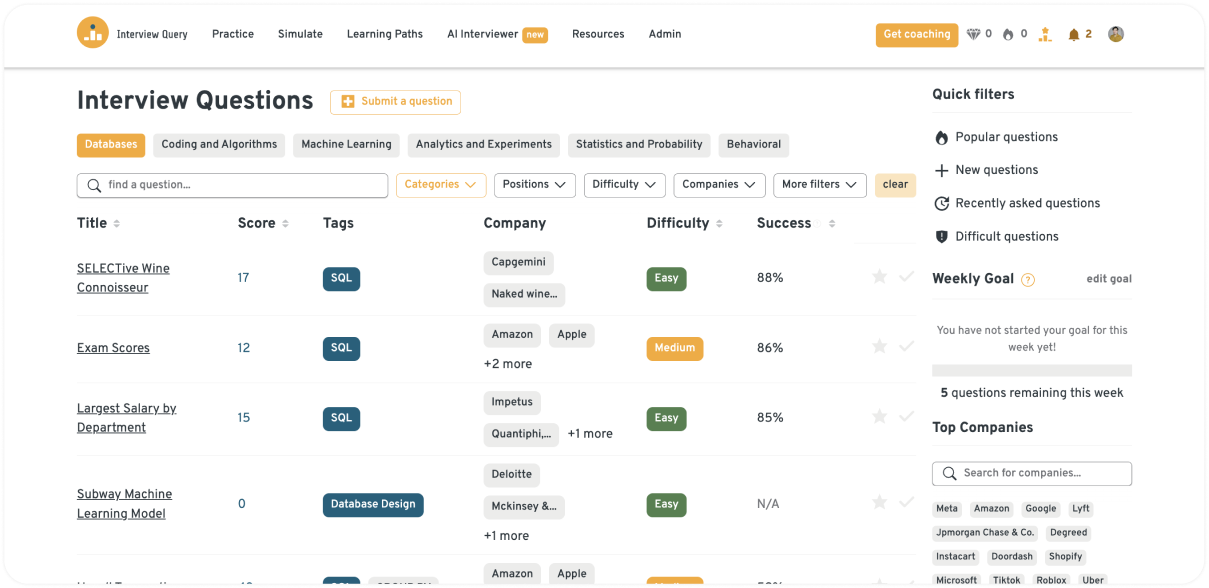
Task: Star the Largest Salary by Department question
Action: pos(879,417)
